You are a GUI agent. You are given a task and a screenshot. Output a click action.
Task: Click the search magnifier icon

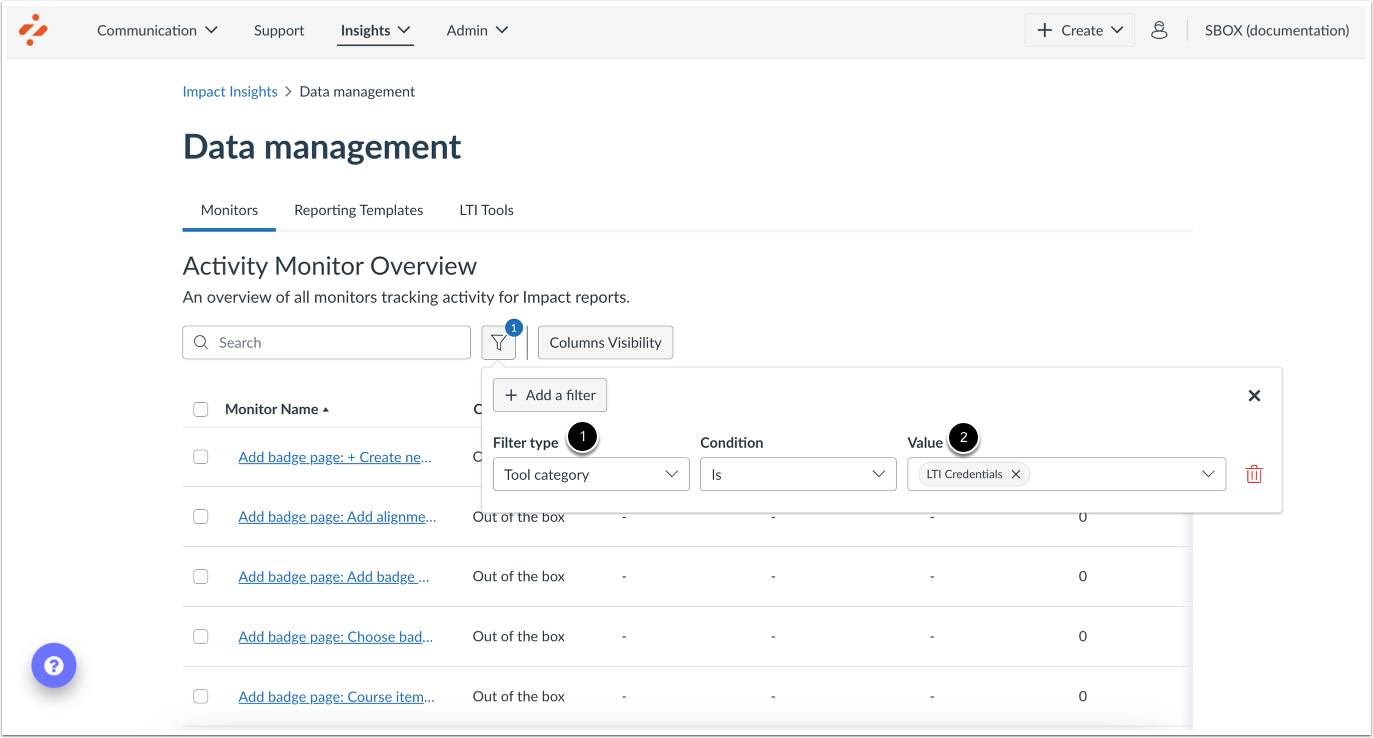click(x=201, y=342)
